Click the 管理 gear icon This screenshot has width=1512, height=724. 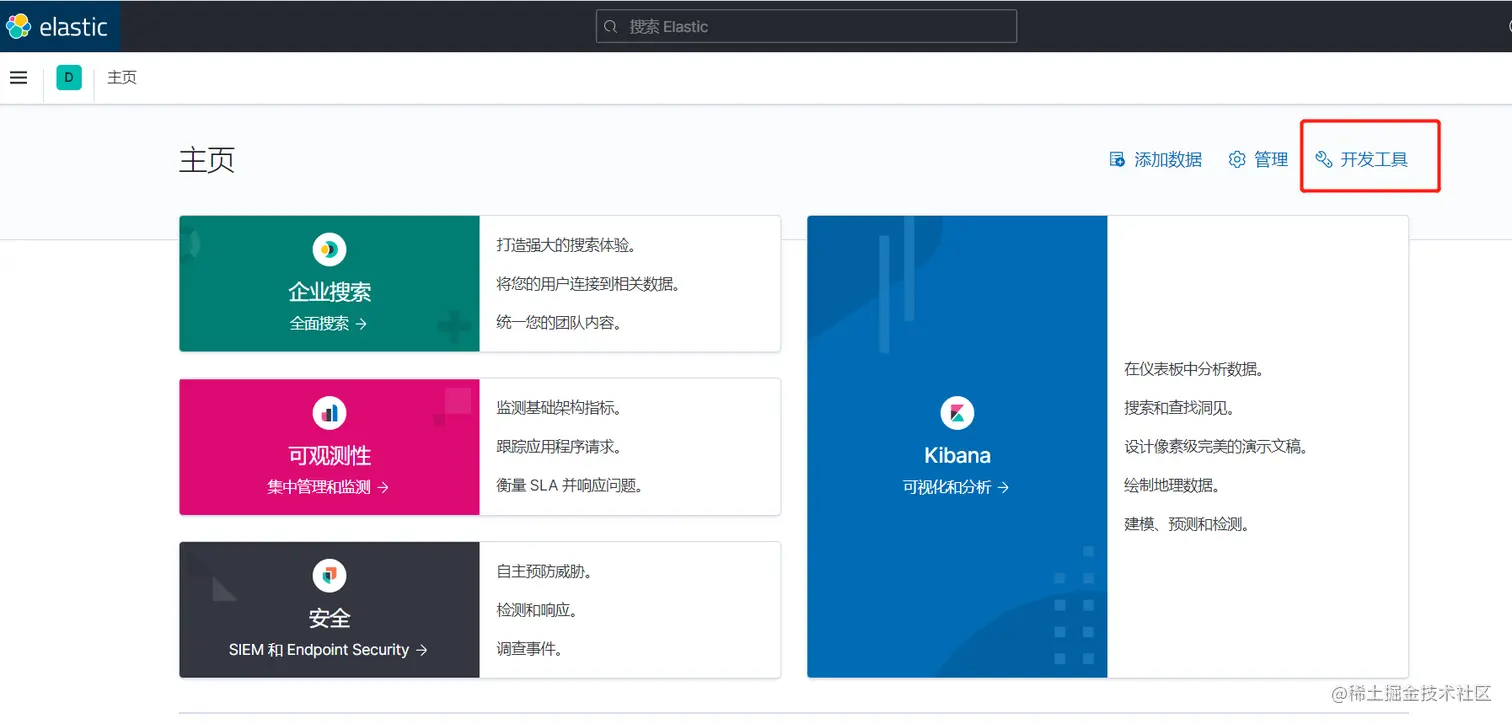tap(1237, 159)
